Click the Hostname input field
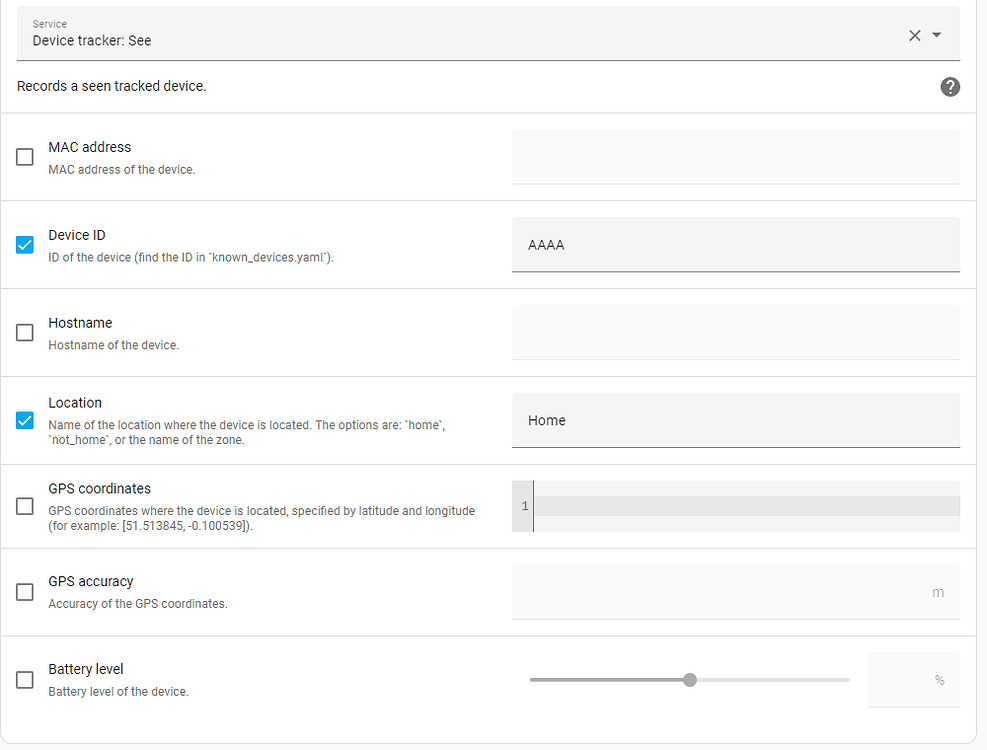This screenshot has width=987, height=750. click(735, 333)
